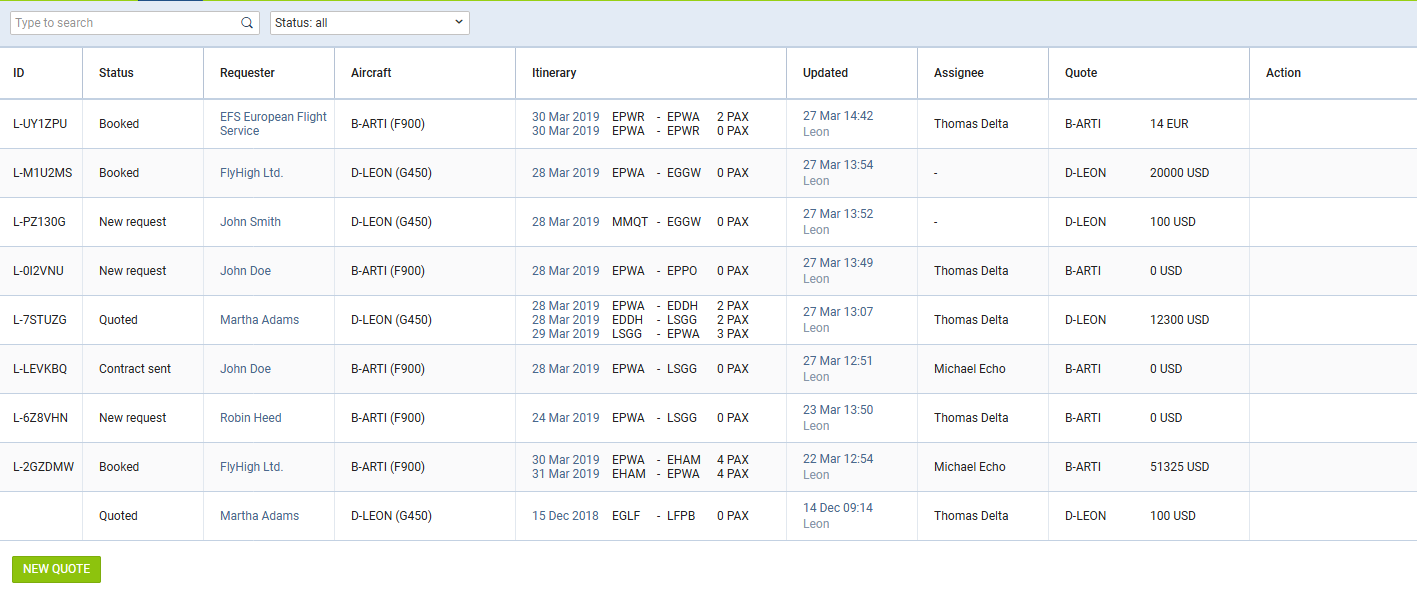Open requester Robin Heed link
The width and height of the screenshot is (1417, 594).
[251, 418]
